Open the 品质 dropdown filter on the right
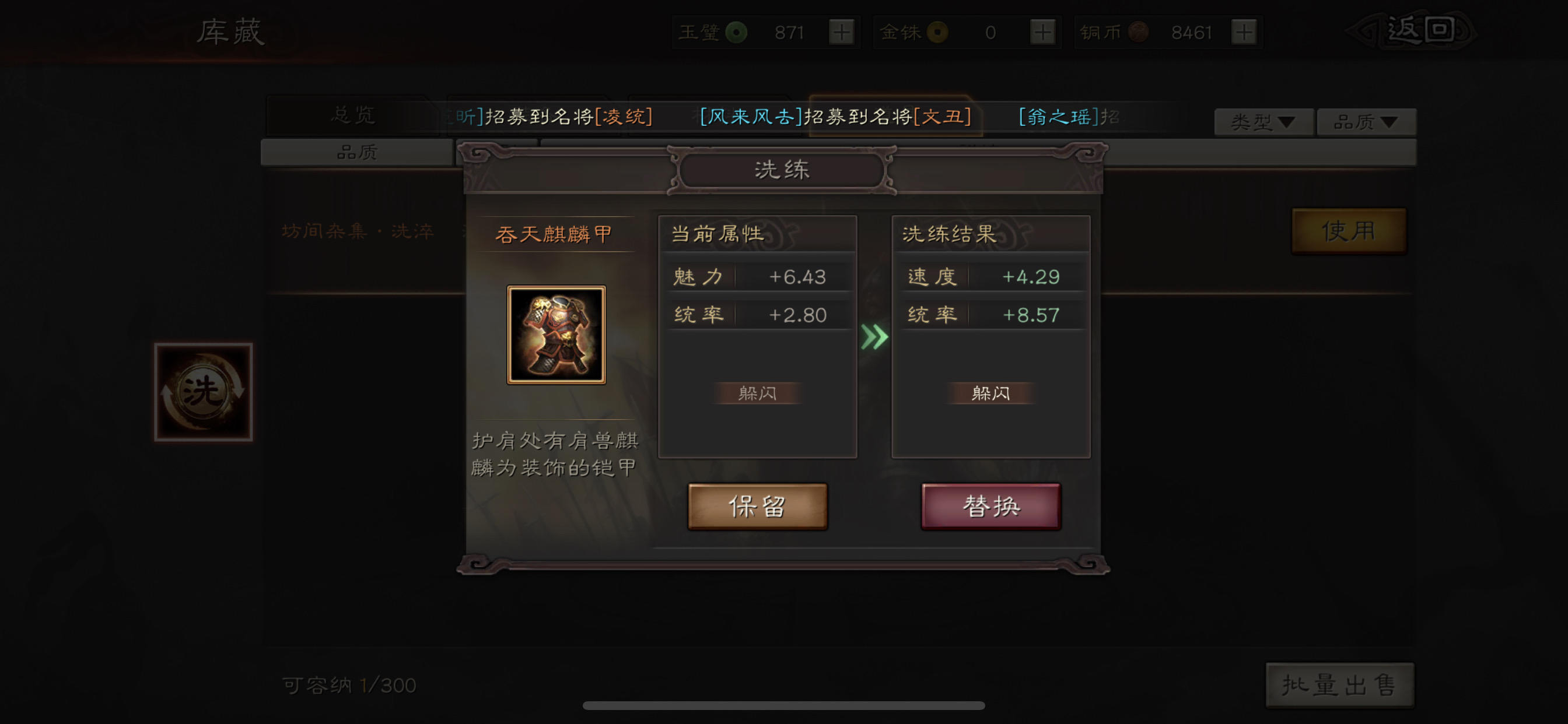 pyautogui.click(x=1366, y=122)
